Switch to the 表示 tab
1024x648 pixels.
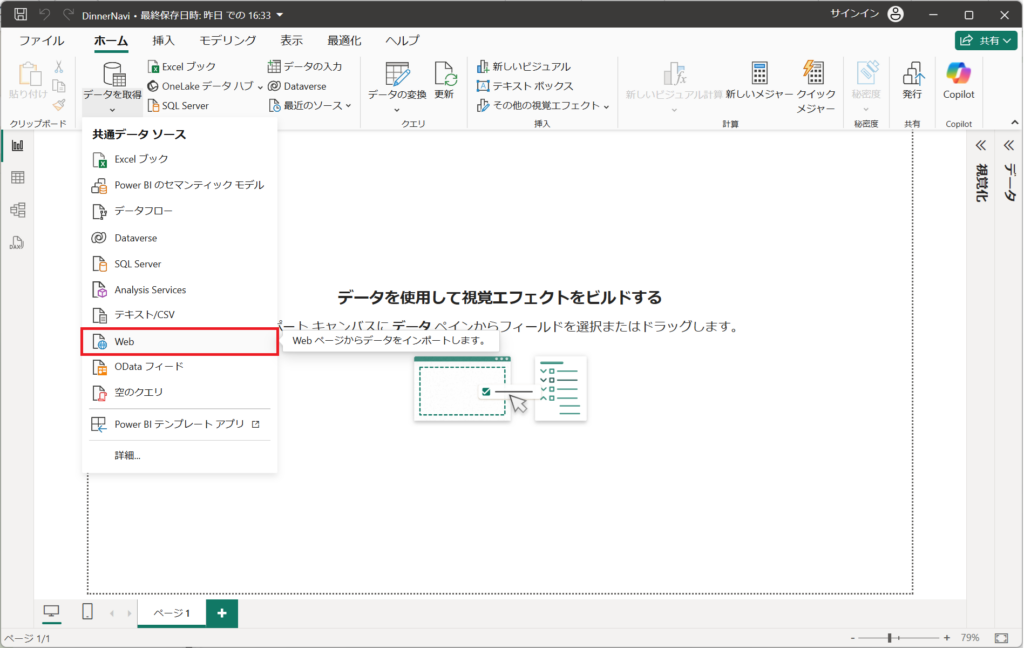[291, 40]
